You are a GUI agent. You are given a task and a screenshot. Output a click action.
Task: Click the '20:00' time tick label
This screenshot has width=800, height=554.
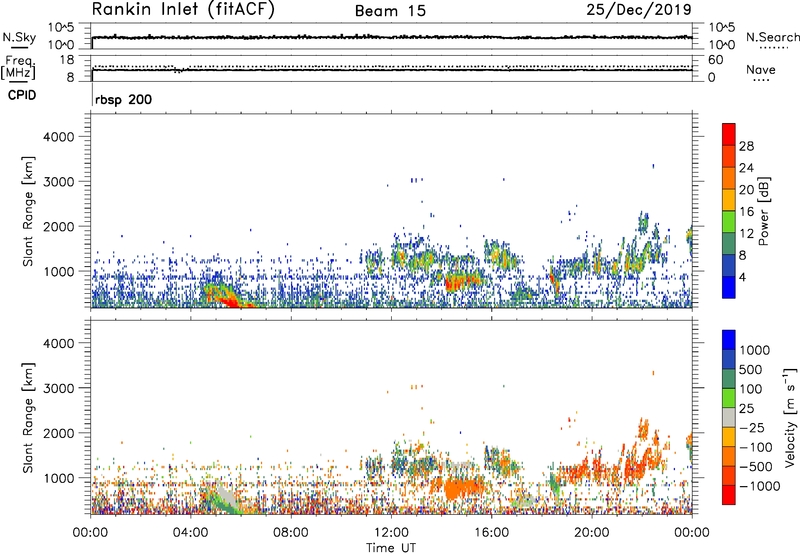[592, 533]
